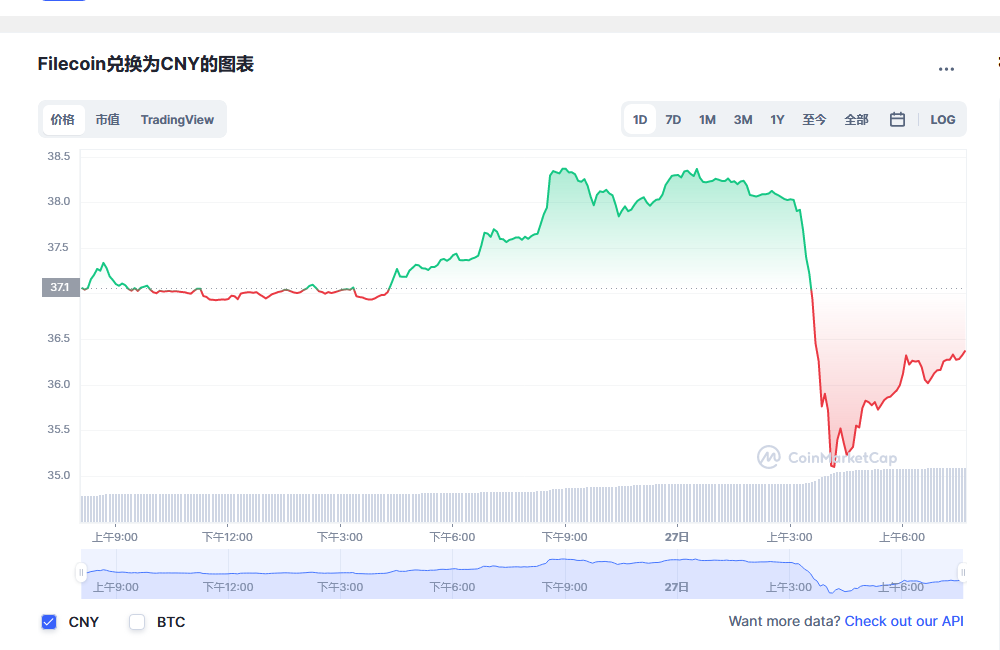This screenshot has width=1000, height=650.
Task: Open the date range calendar icon
Action: coord(897,119)
